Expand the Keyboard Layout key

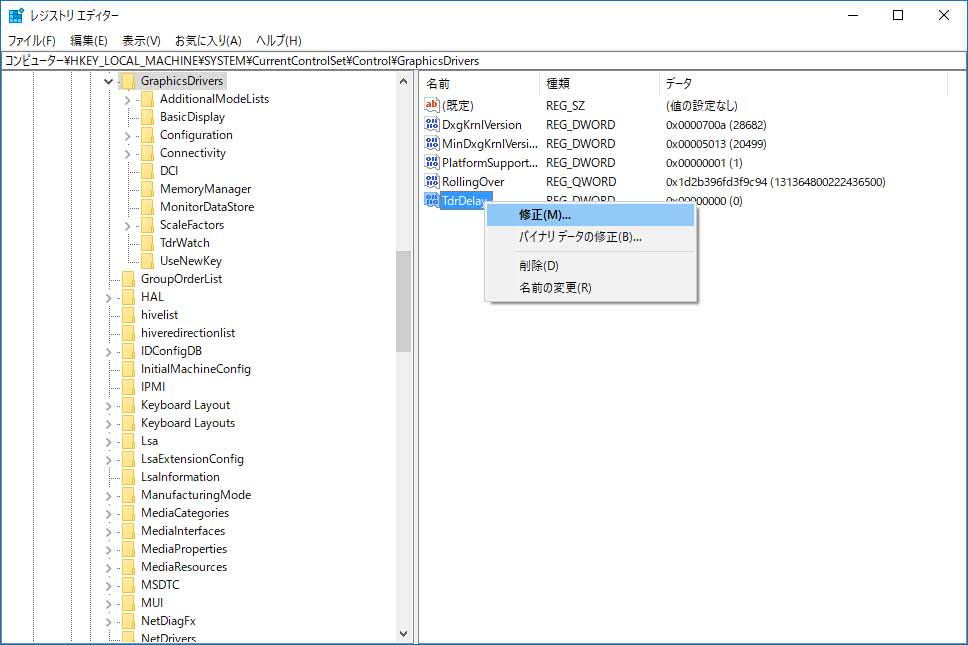click(x=109, y=406)
